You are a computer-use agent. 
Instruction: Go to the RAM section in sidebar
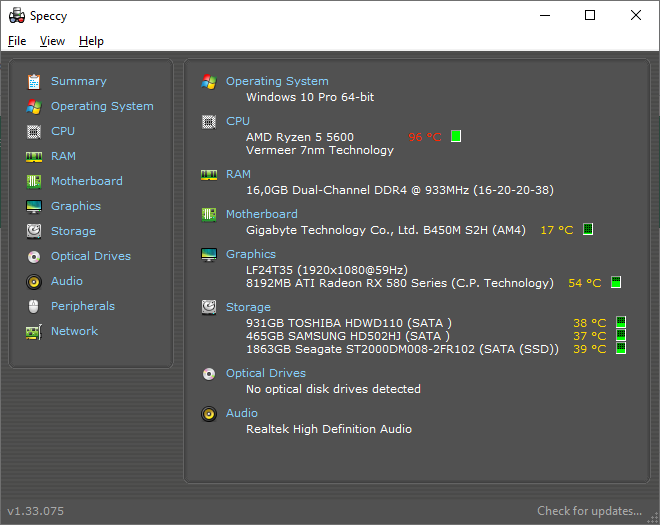[x=64, y=156]
